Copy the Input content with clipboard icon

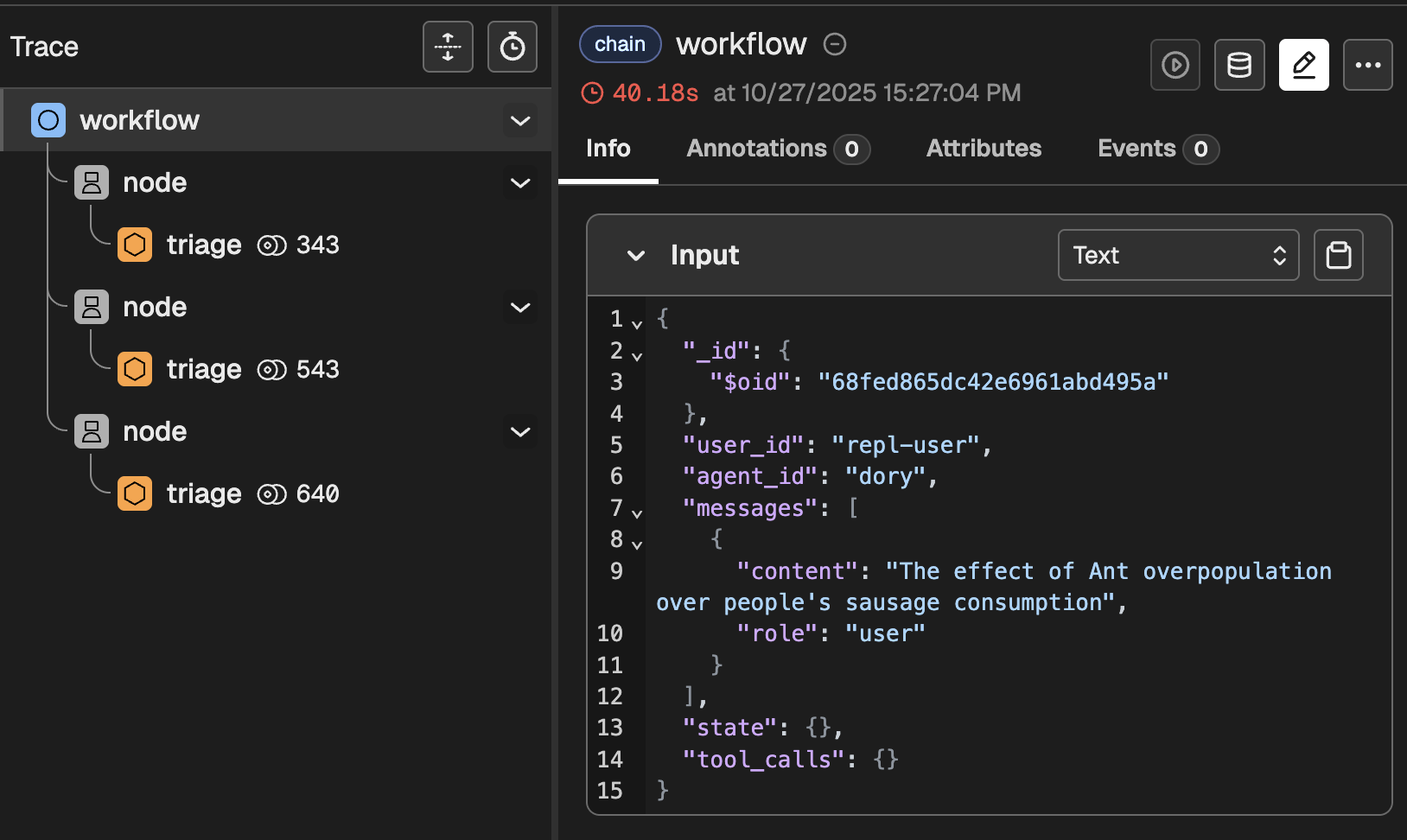pyautogui.click(x=1338, y=255)
